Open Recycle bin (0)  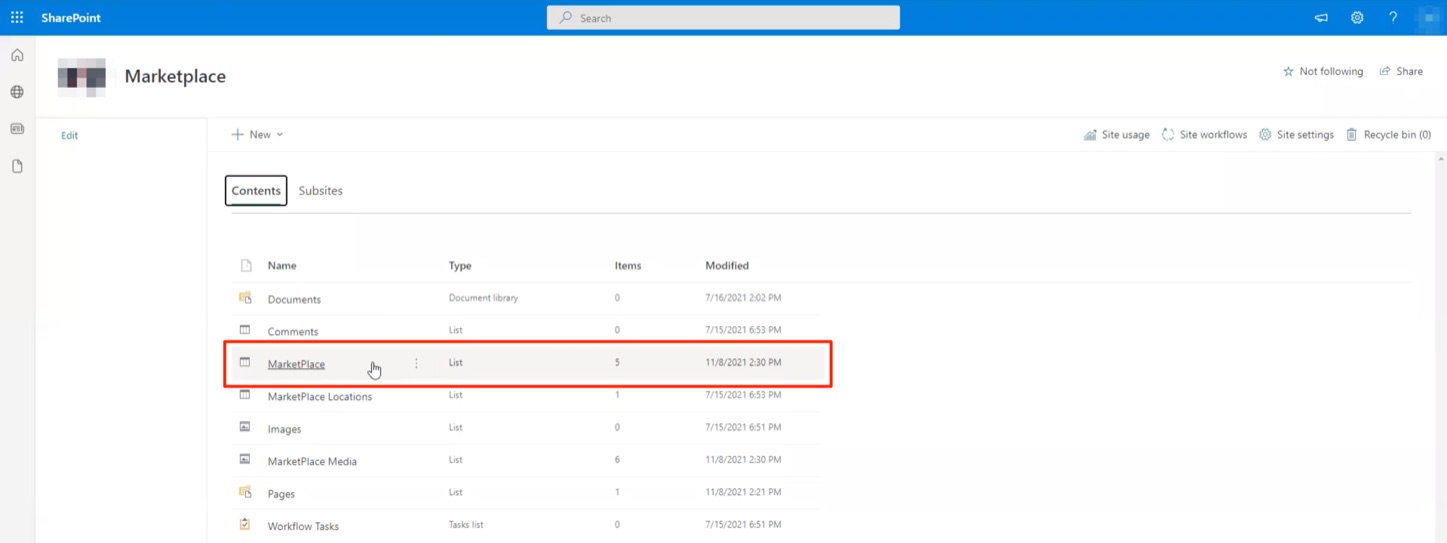click(x=1388, y=134)
